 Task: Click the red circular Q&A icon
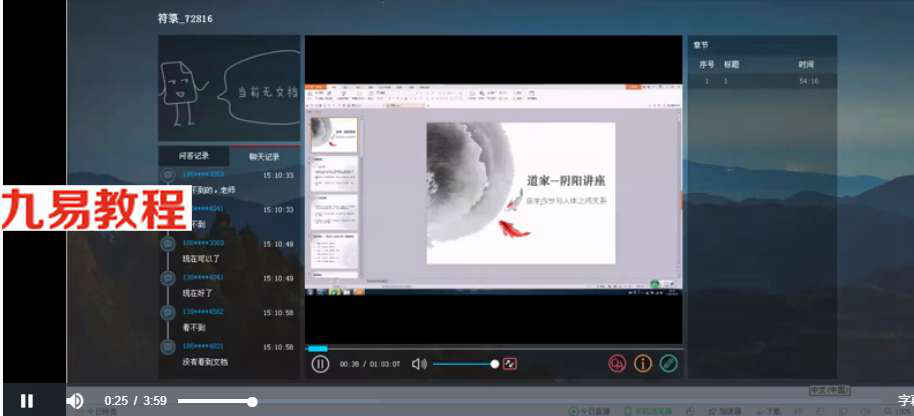[617, 364]
